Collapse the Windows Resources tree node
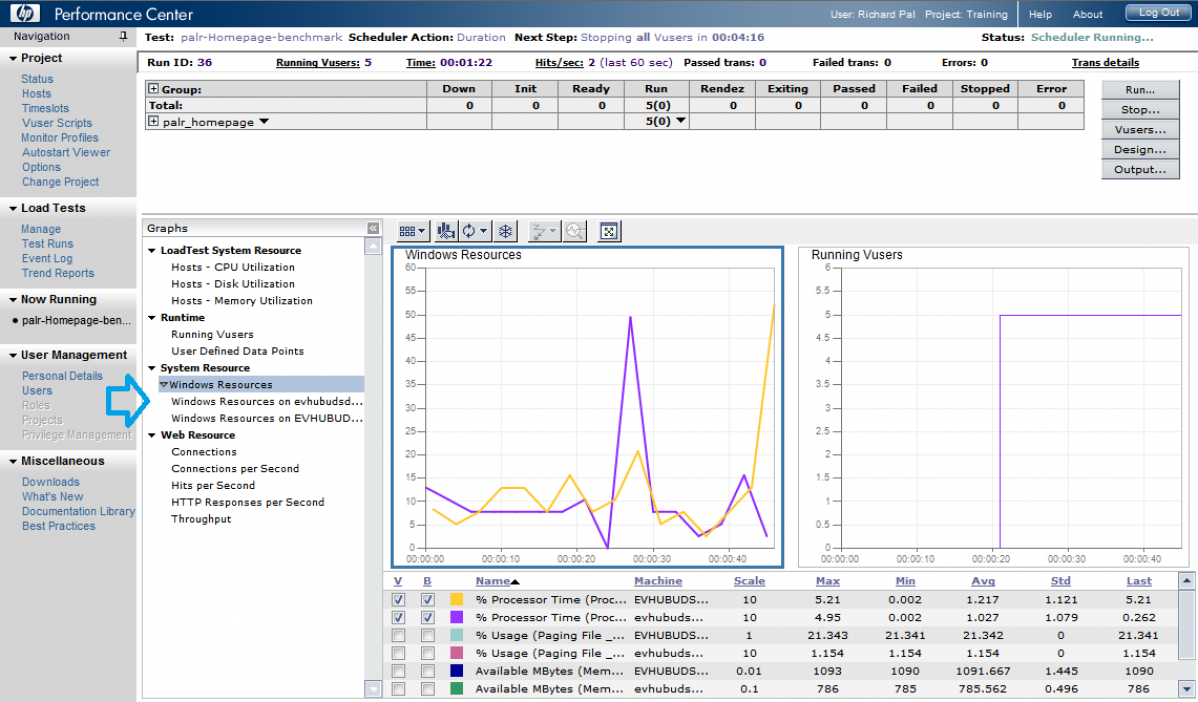The width and height of the screenshot is (1198, 702). click(x=164, y=384)
